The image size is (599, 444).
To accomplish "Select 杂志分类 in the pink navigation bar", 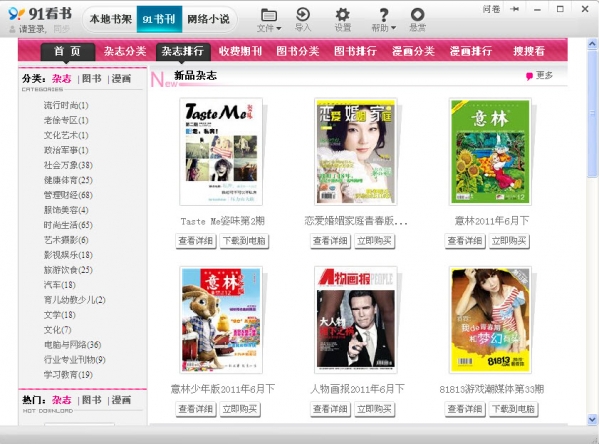I will point(125,51).
